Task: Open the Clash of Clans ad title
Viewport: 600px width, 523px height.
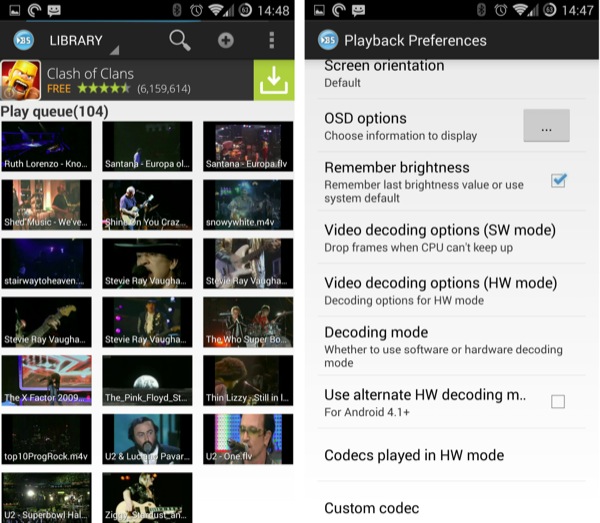Action: (90, 73)
